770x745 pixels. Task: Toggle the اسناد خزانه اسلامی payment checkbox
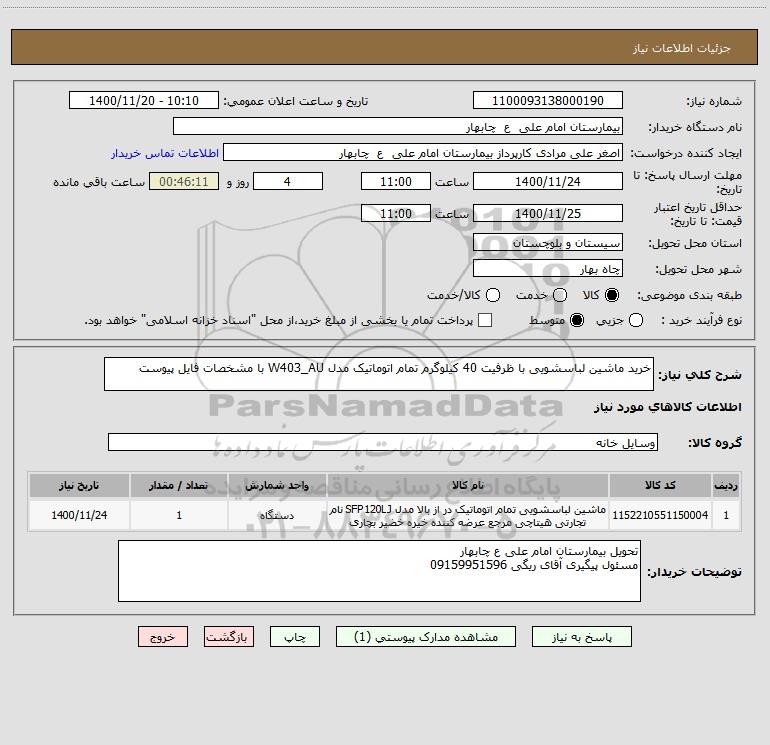(x=485, y=320)
